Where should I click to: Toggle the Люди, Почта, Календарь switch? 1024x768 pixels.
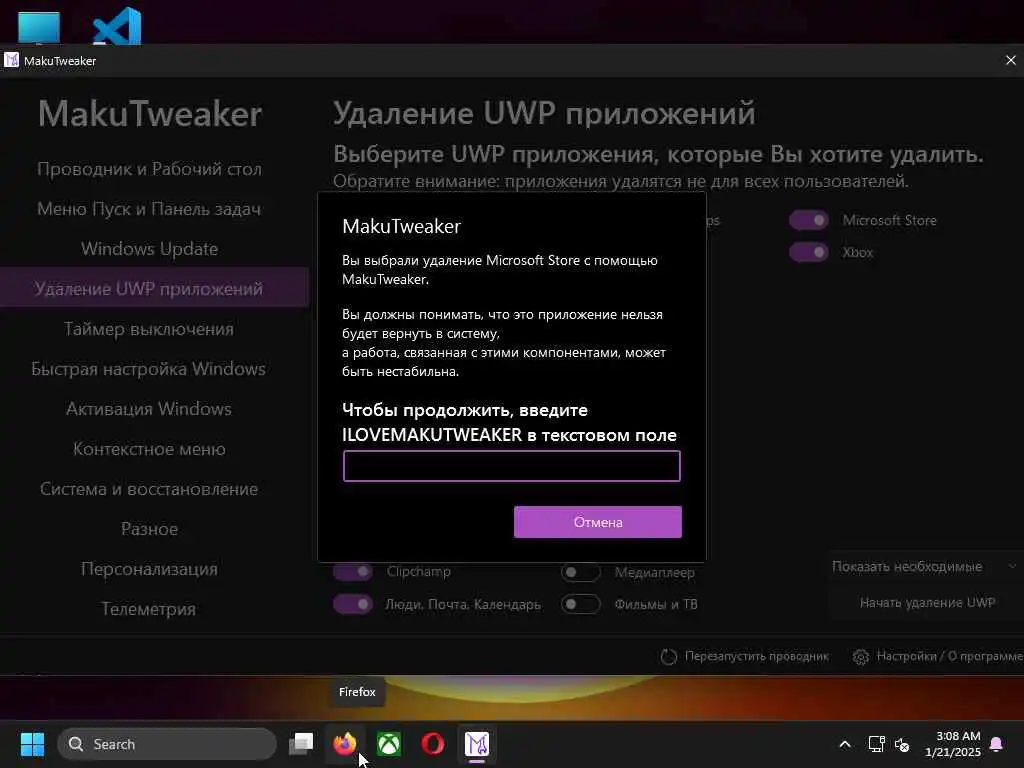coord(353,604)
